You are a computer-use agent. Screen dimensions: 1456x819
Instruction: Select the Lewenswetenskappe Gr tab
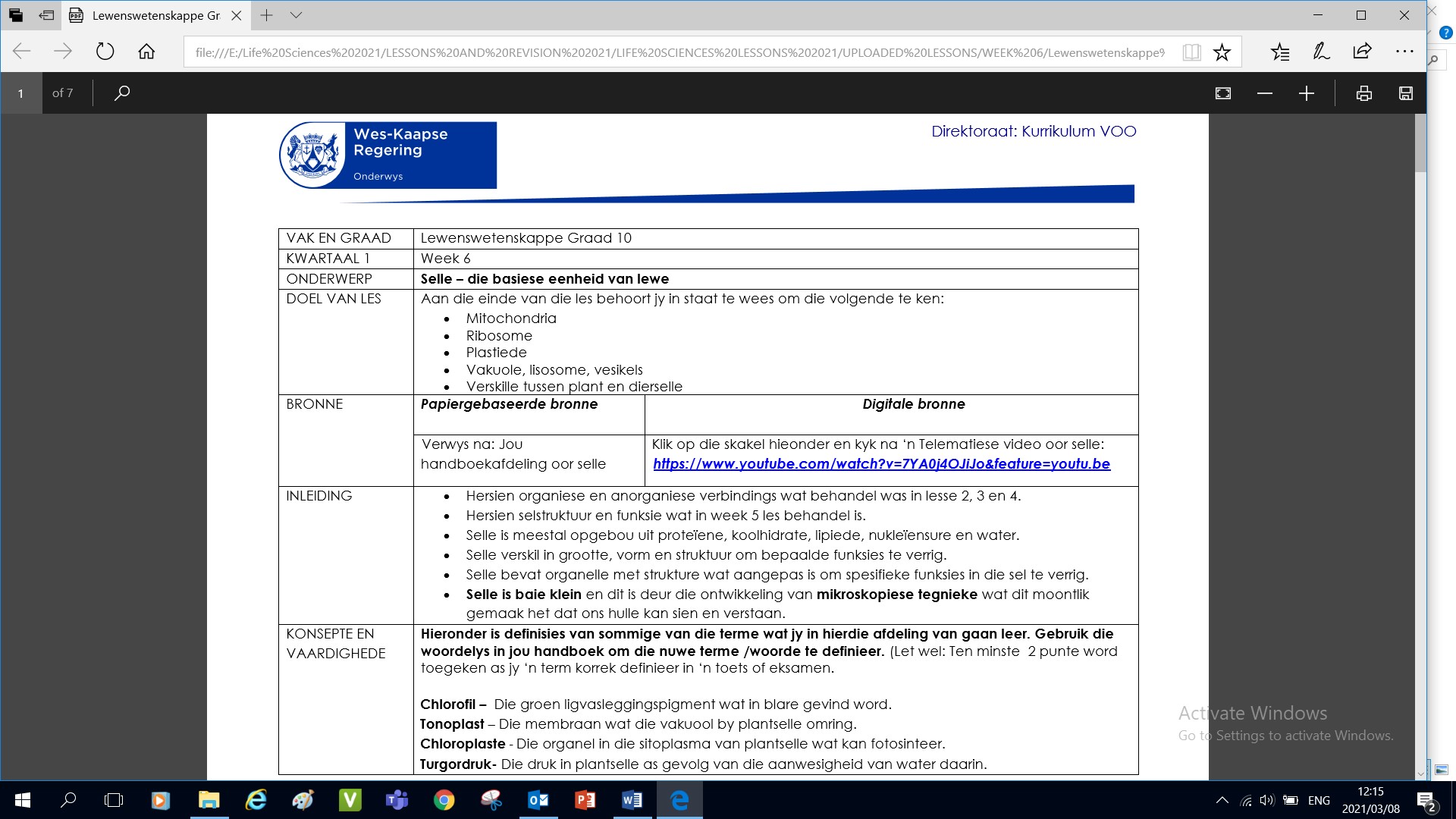point(156,15)
